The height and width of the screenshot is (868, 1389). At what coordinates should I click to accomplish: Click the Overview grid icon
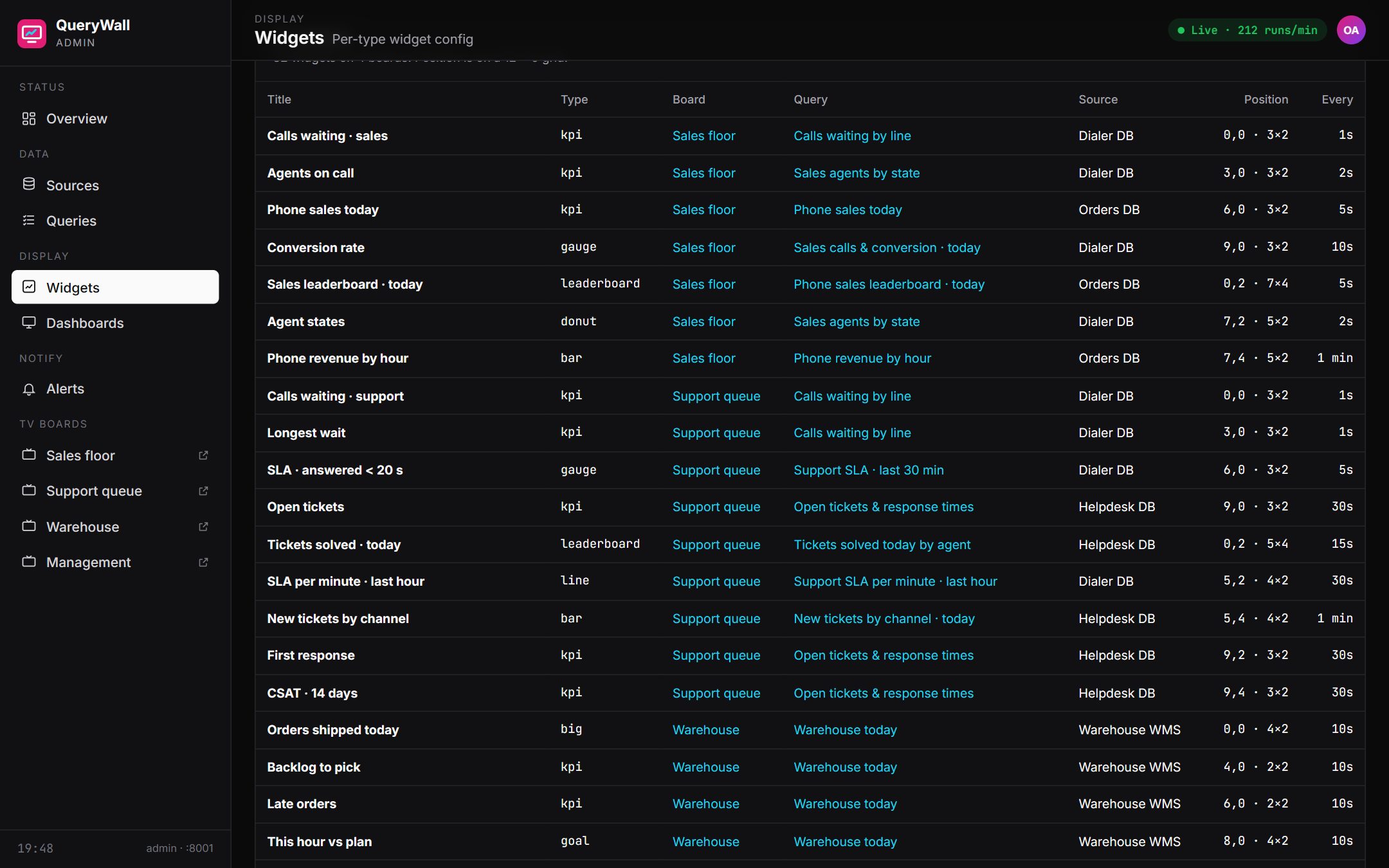[x=29, y=118]
